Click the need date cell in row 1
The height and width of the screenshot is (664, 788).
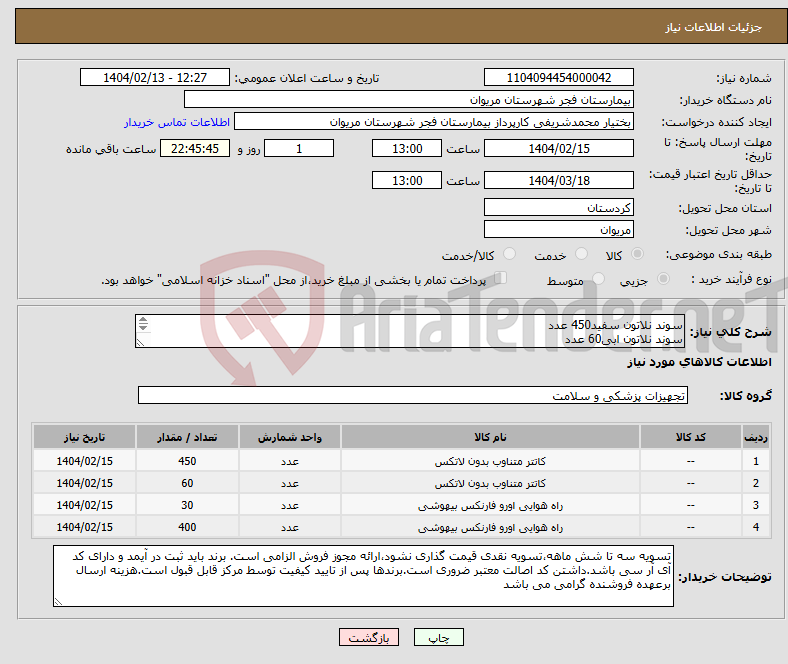coord(84,461)
